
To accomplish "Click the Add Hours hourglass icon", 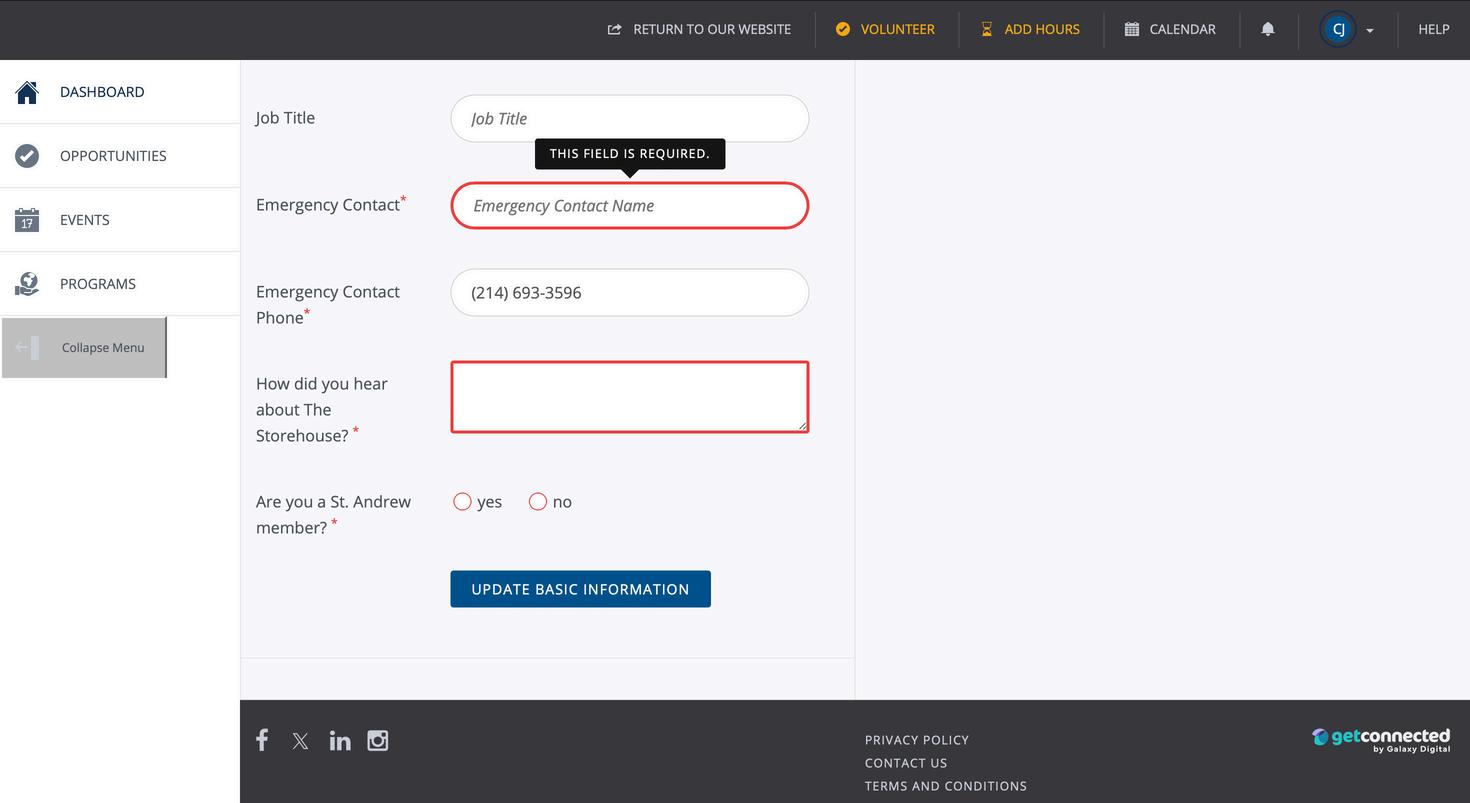I will (x=987, y=29).
